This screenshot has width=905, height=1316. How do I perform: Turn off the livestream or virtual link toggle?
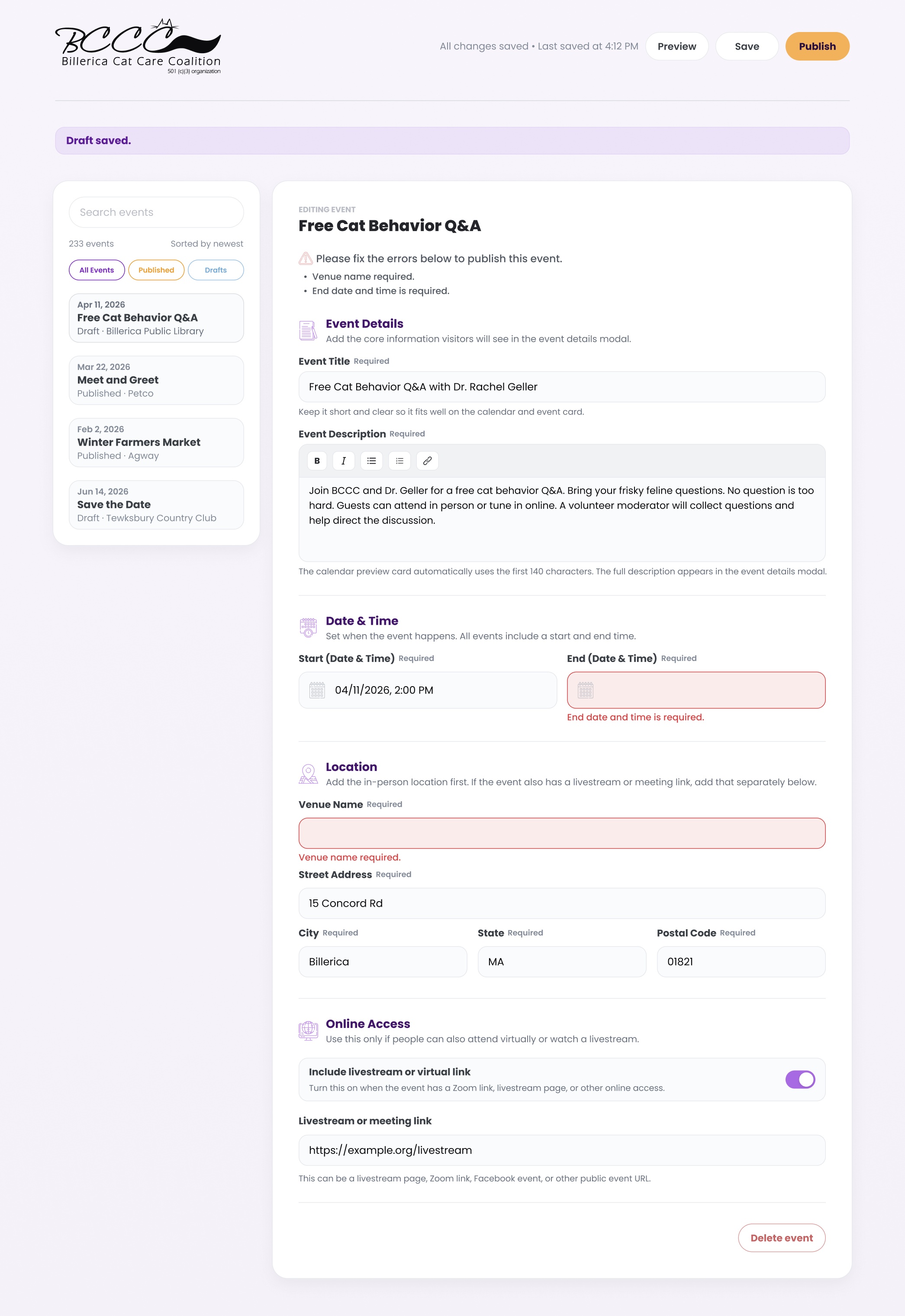[x=799, y=1080]
